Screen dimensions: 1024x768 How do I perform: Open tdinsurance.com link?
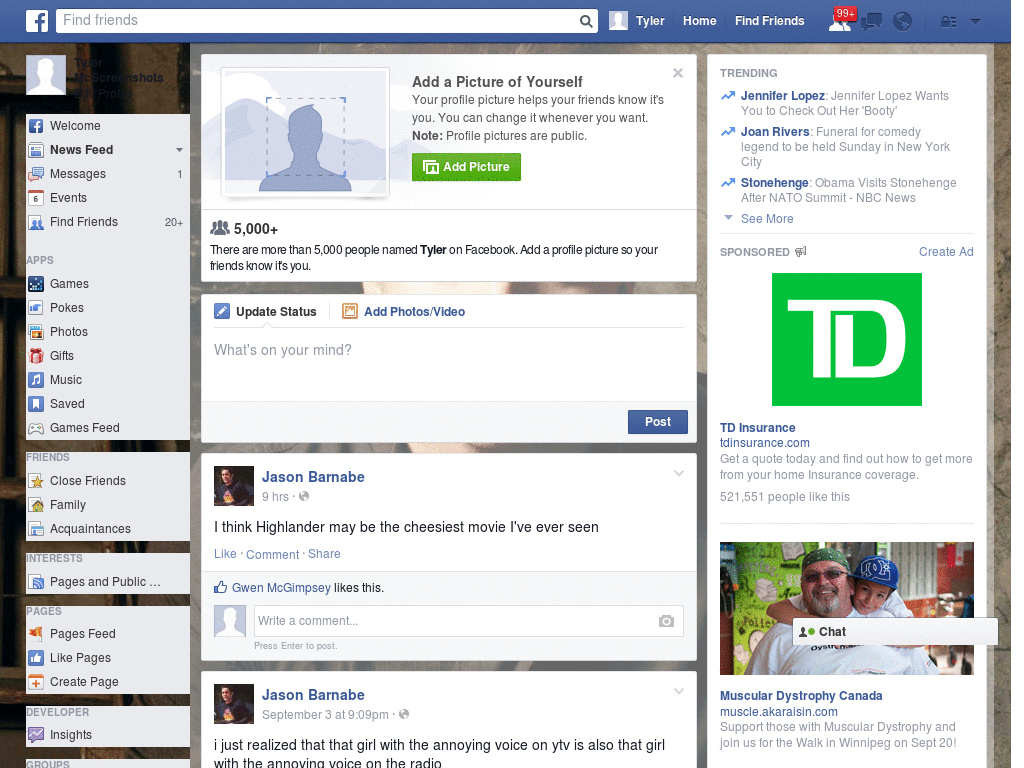pos(764,443)
